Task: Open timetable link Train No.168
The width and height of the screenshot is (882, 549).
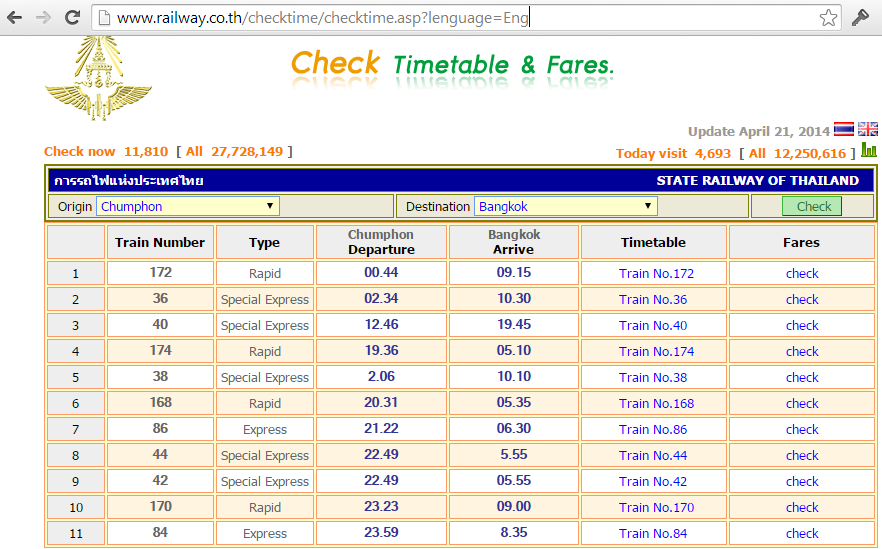Action: [656, 404]
